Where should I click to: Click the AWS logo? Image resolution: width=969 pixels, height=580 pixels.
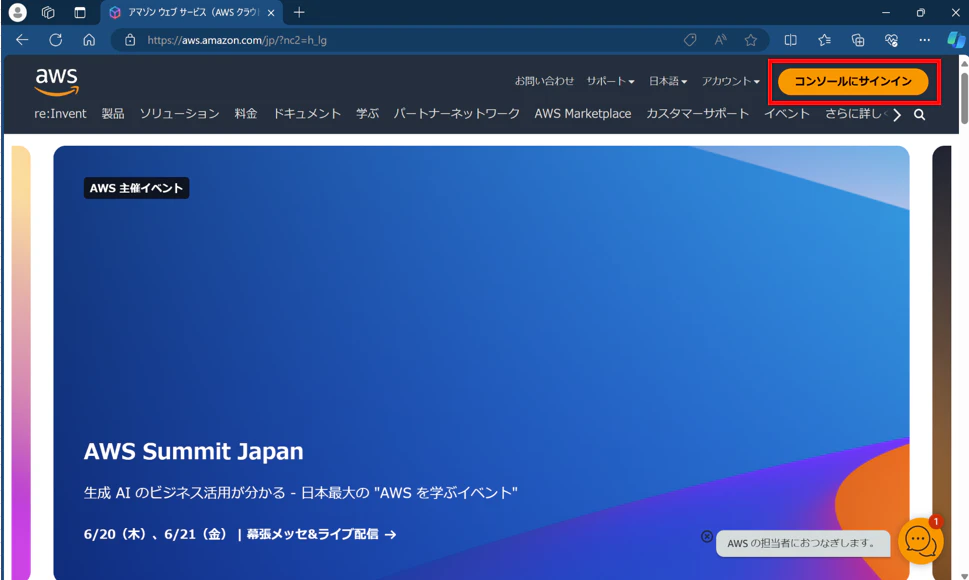click(56, 82)
